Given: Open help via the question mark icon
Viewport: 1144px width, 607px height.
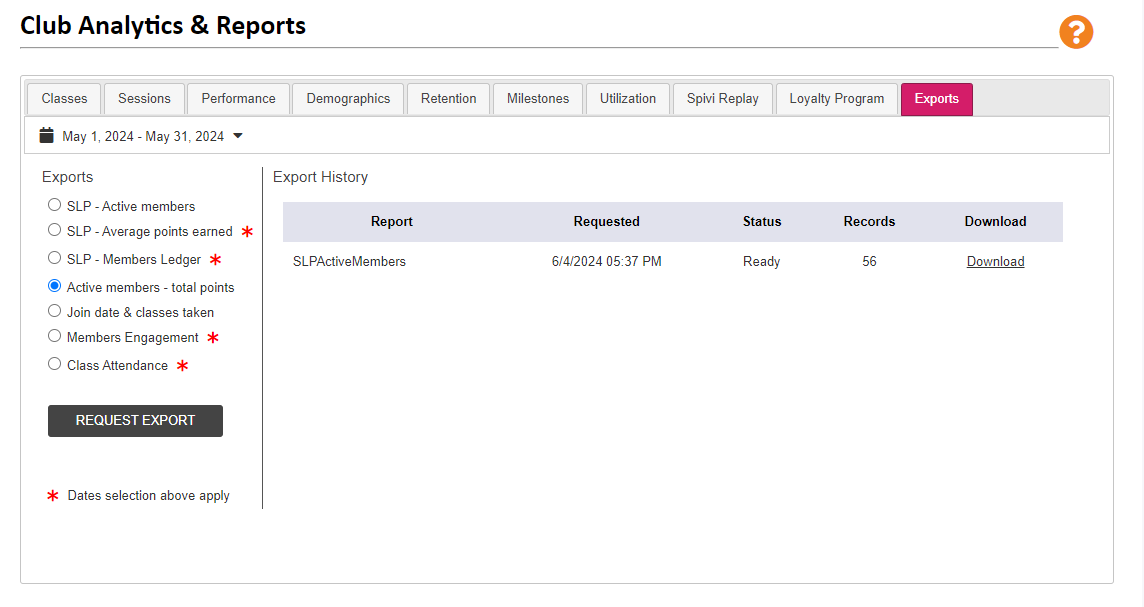Looking at the screenshot, I should (1076, 32).
